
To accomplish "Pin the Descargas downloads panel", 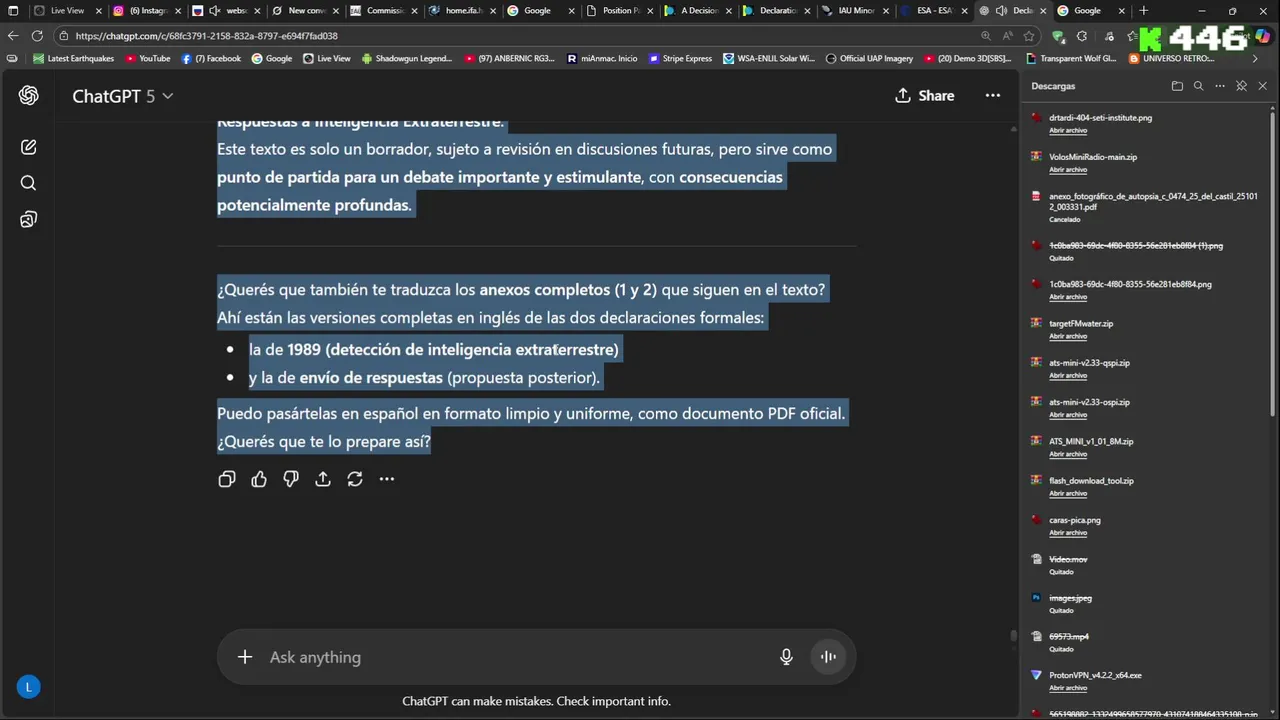I will pos(1241,86).
